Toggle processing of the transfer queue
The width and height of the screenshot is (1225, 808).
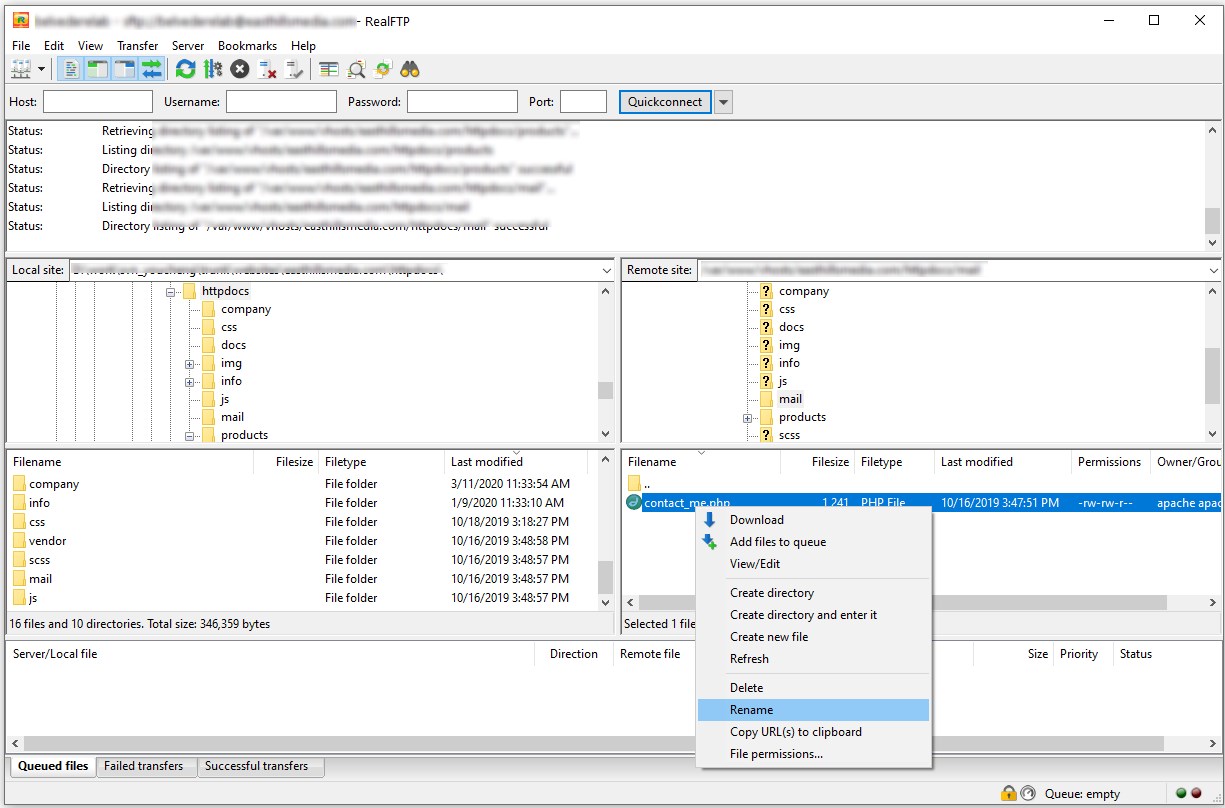tap(212, 69)
